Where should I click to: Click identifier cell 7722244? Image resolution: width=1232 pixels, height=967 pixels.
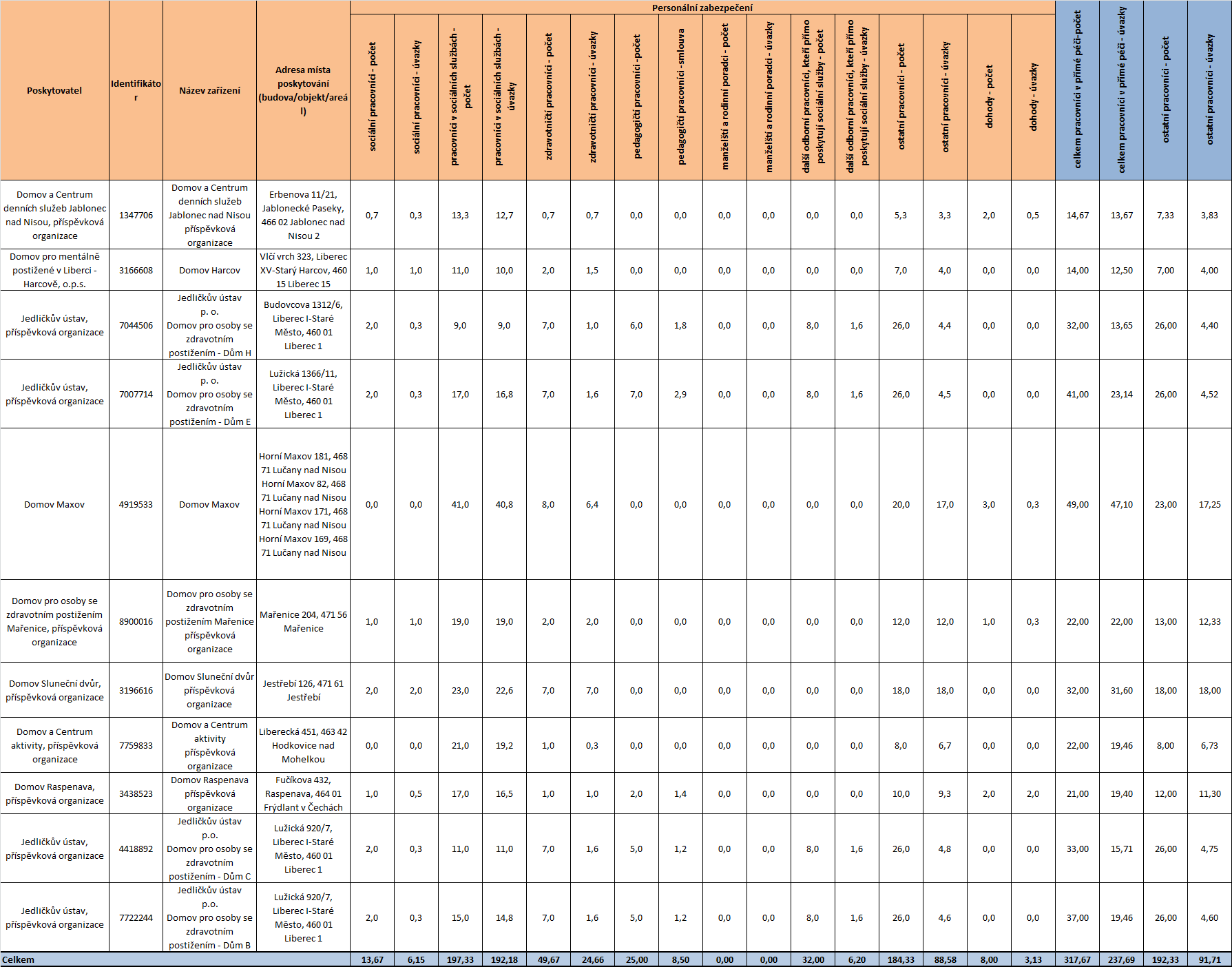pyautogui.click(x=136, y=917)
